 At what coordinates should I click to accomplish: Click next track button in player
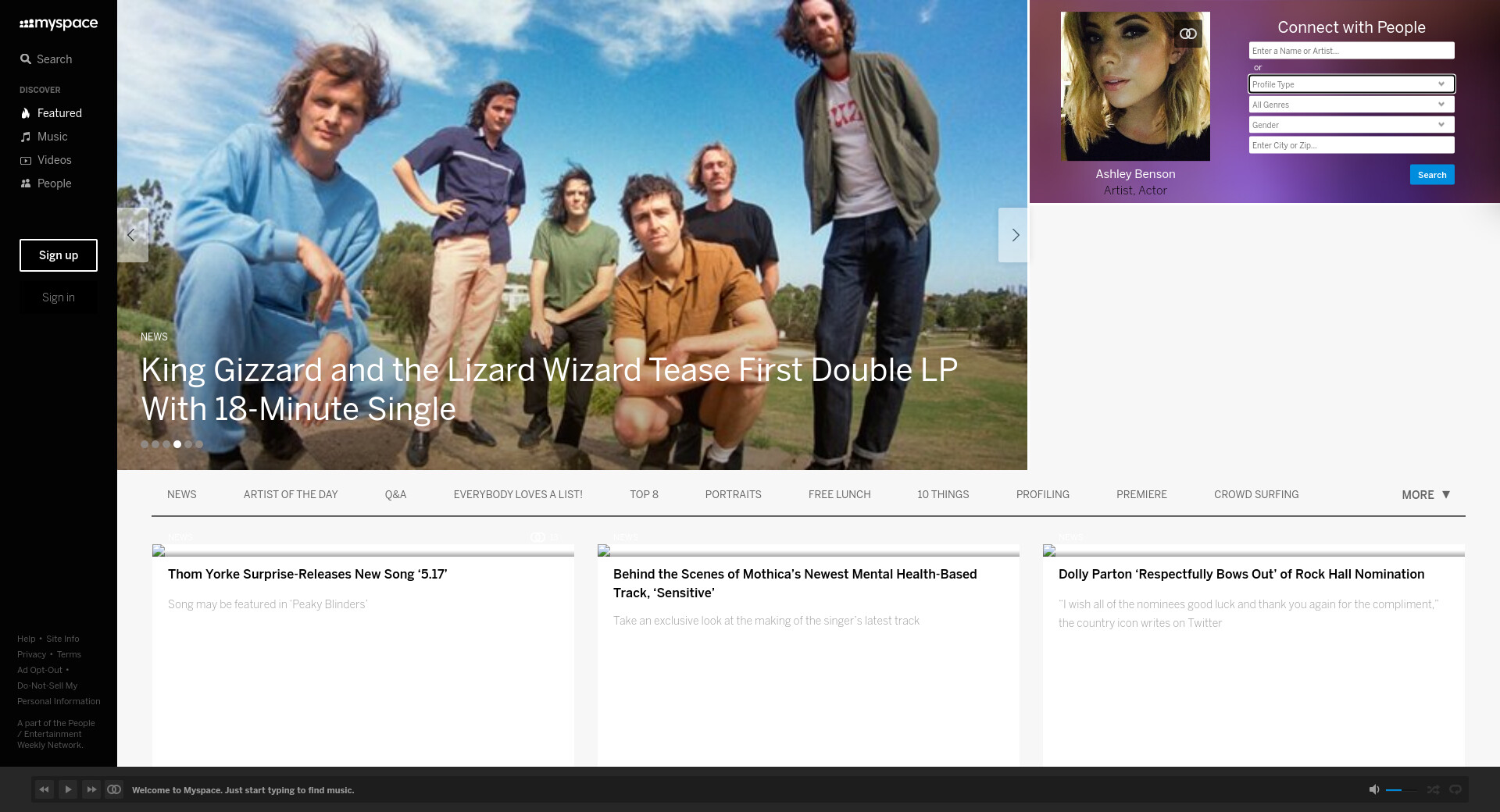click(x=91, y=789)
